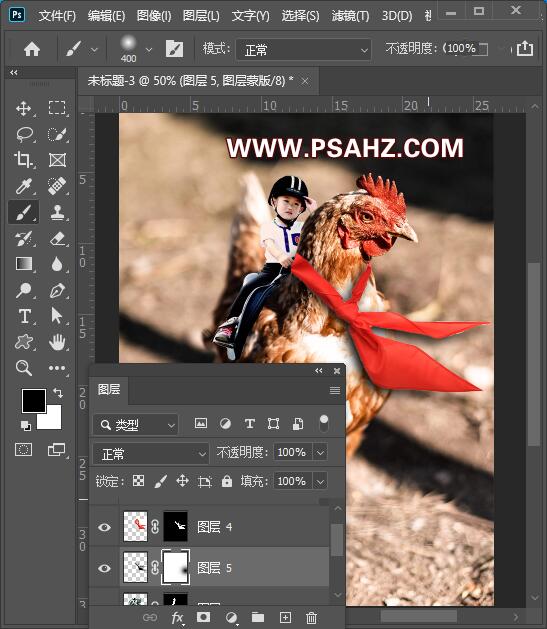Select the Frame tool
This screenshot has height=629, width=547.
point(57,160)
